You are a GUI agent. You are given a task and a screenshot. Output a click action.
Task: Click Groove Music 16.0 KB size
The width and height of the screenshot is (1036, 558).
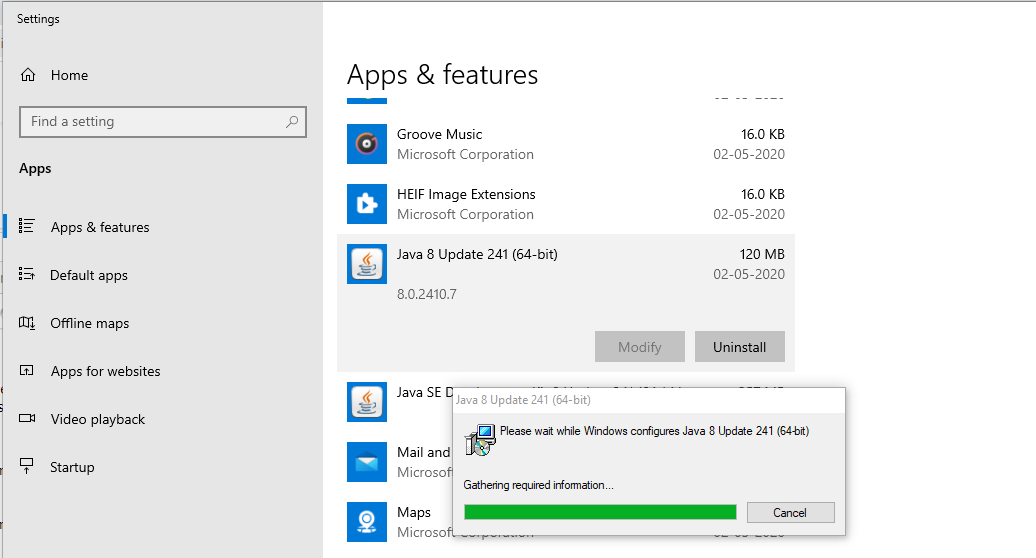coord(762,134)
